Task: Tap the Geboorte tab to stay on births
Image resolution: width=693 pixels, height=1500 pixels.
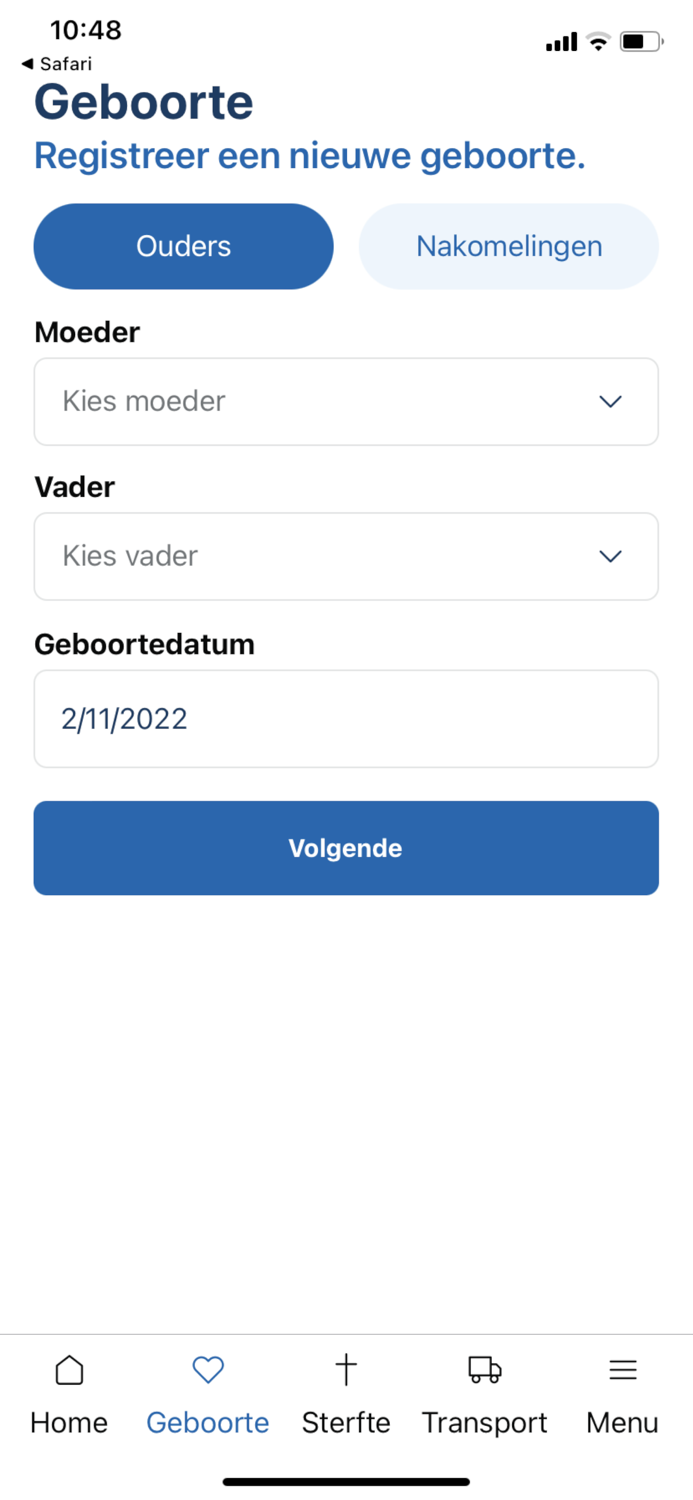Action: point(207,1393)
